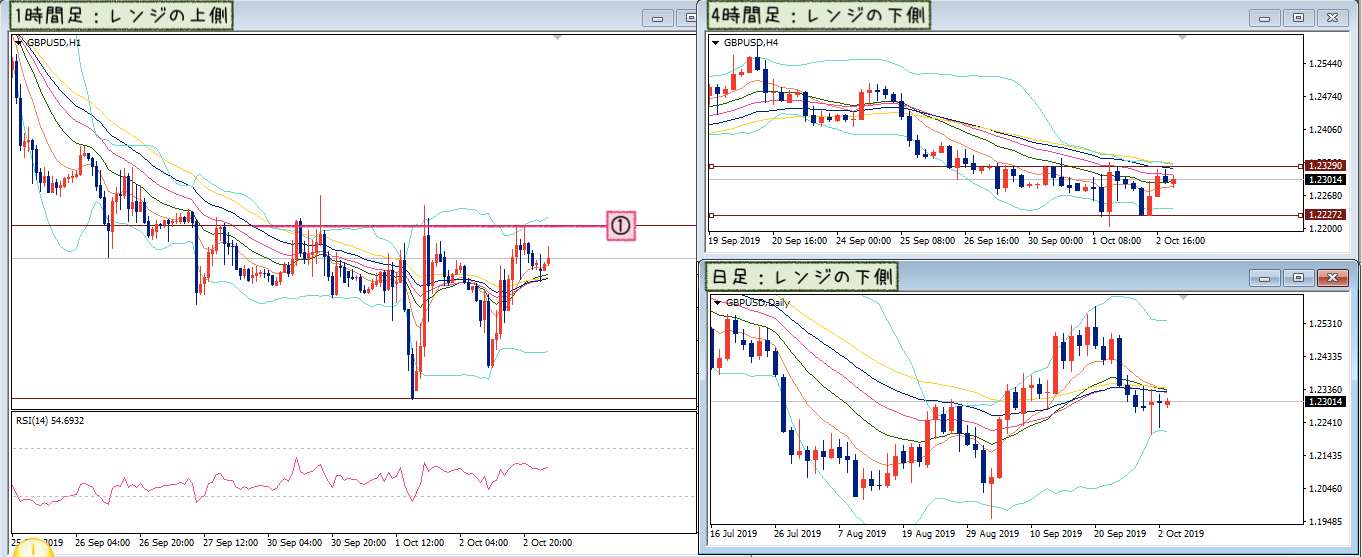Click 1.24335 on Daily price scale
This screenshot has height=557, width=1362.
tap(1326, 356)
